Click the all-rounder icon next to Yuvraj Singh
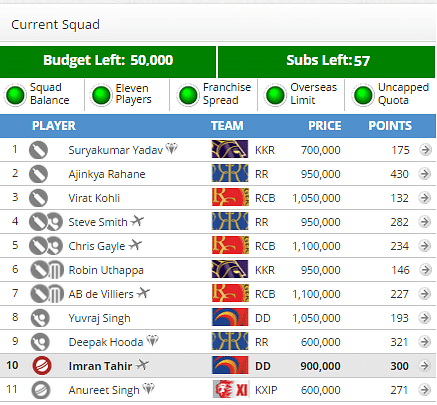 point(40,318)
